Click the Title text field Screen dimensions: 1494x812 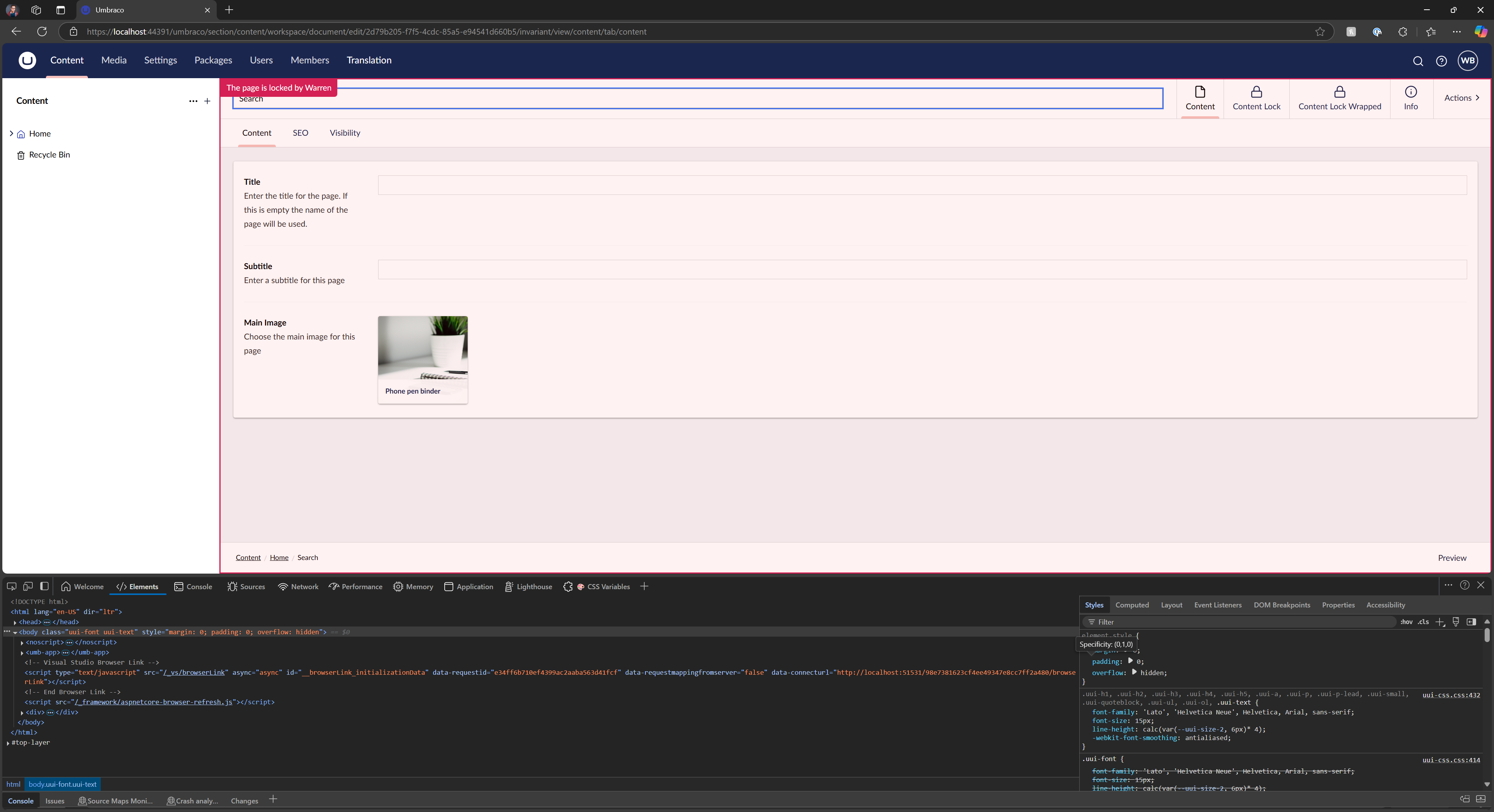[x=922, y=185]
